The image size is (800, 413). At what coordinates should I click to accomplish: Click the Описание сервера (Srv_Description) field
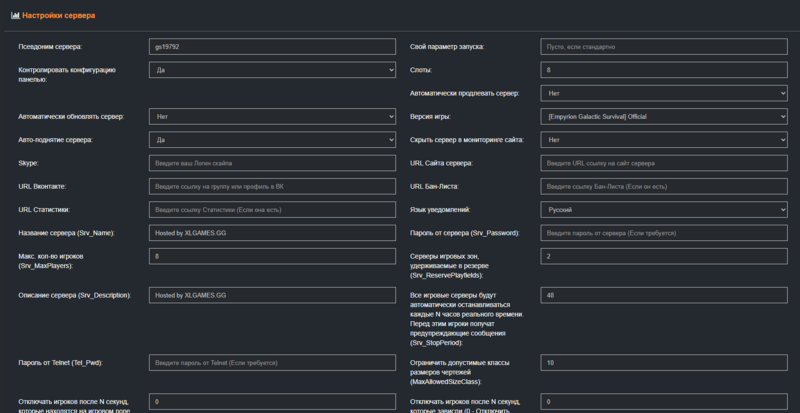(272, 295)
